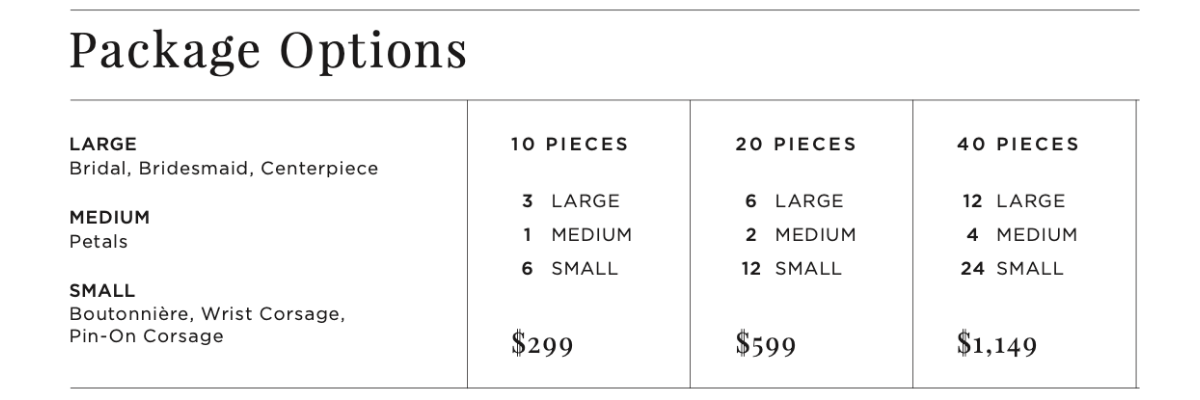
Task: Select the 10 PIECES package header
Action: point(570,144)
